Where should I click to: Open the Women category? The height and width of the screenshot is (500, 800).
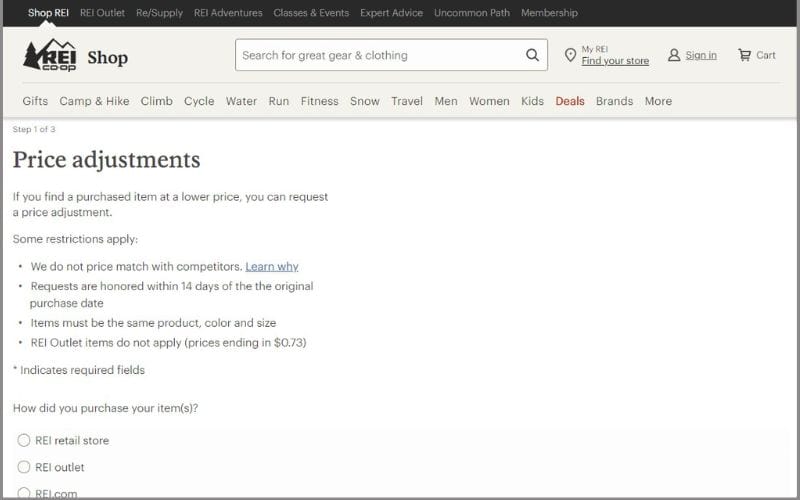(x=489, y=101)
